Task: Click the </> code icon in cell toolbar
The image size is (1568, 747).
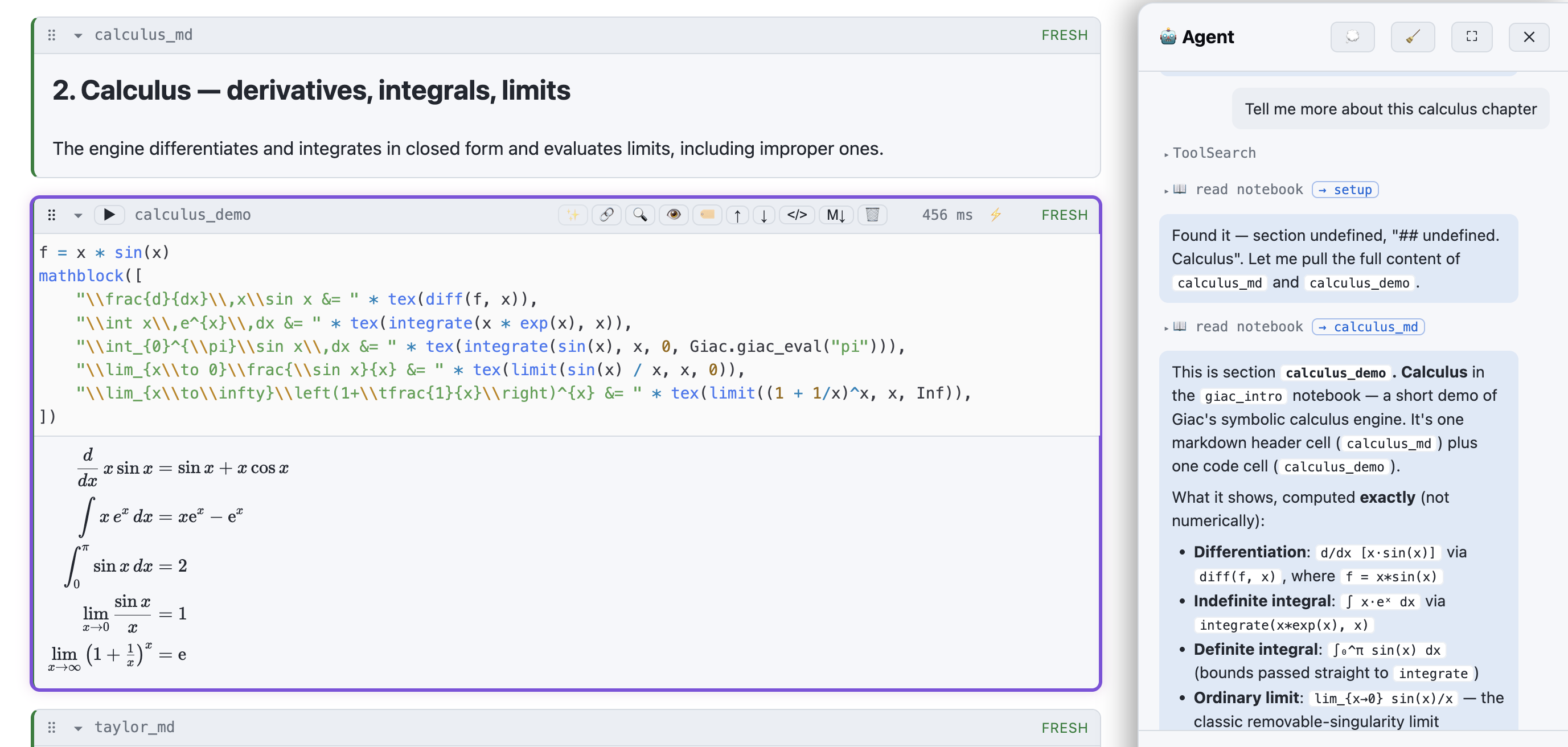Action: (x=797, y=214)
